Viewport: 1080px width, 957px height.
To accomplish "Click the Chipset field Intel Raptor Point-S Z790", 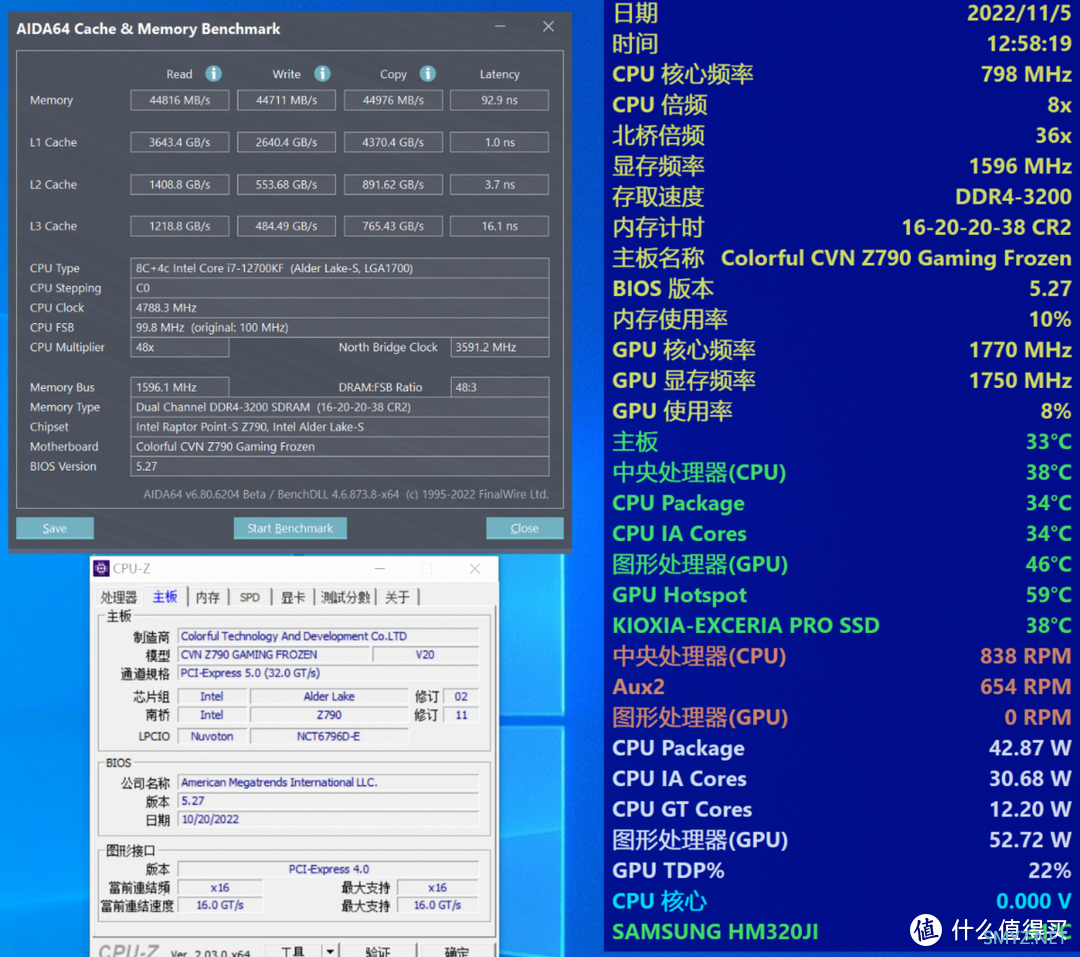I will coord(340,426).
